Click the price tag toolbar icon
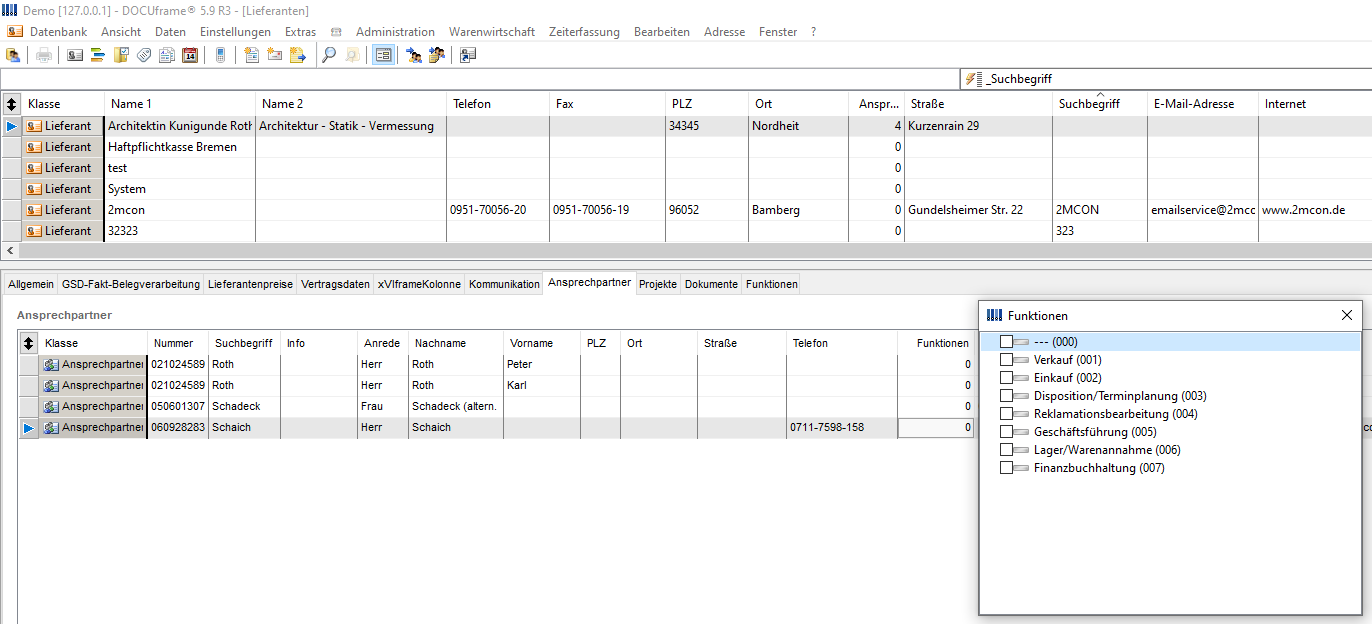 click(x=144, y=55)
